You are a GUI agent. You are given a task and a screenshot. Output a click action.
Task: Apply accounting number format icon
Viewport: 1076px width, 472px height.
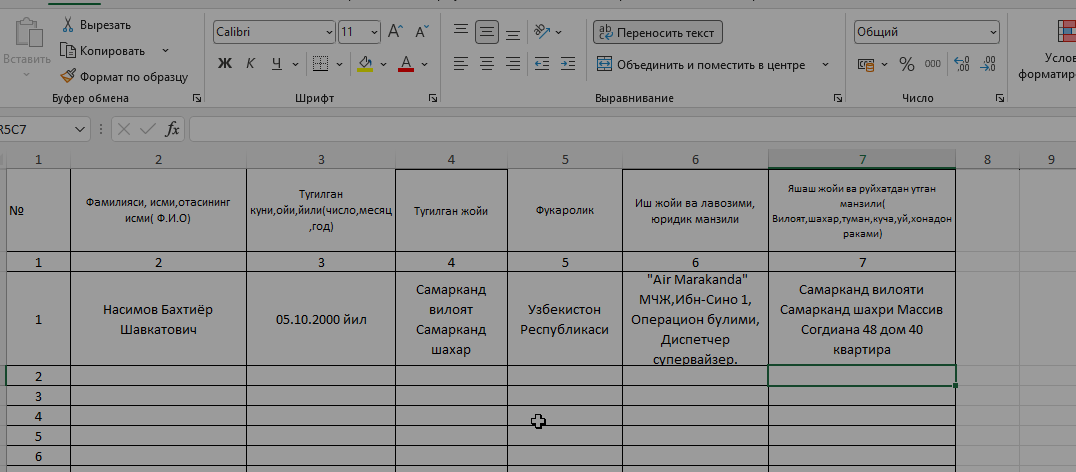[867, 64]
